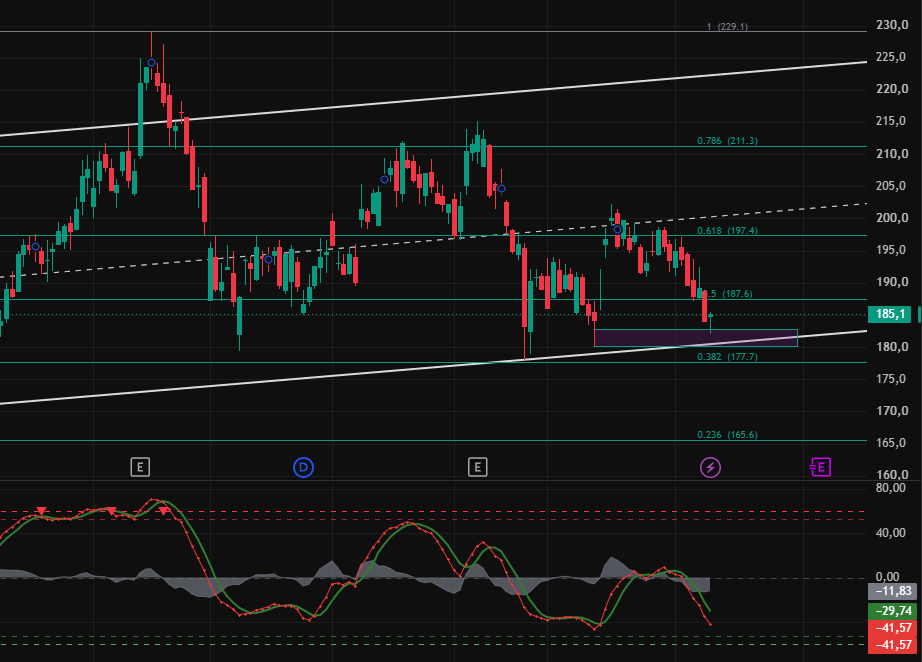Click the blue circle marker near the 229 peak
Screen dimensions: 922x662
tap(151, 62)
